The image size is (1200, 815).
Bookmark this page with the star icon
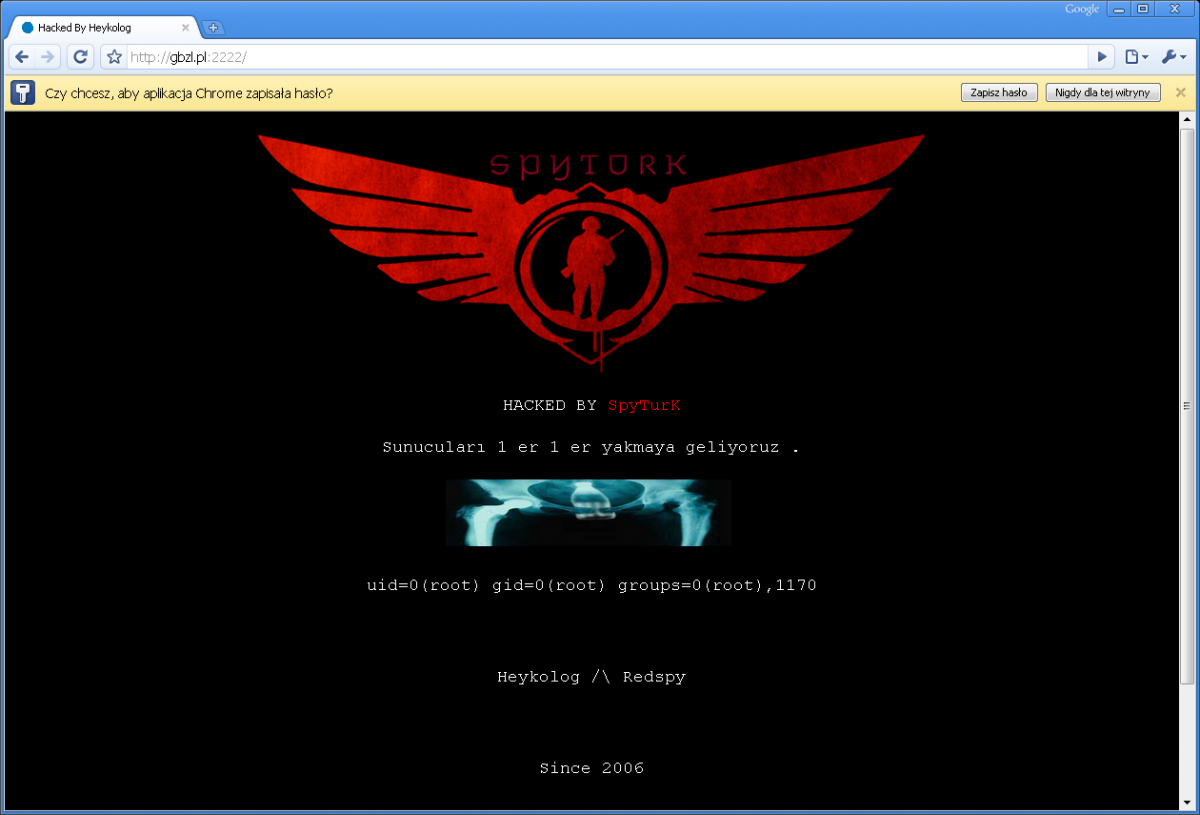(114, 57)
